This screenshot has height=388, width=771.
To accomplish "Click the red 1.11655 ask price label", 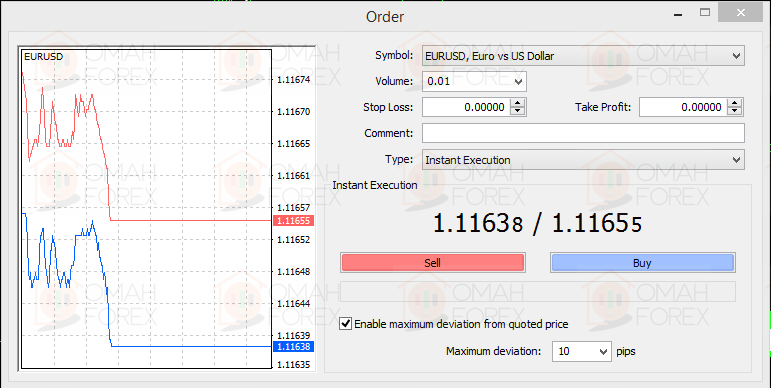I will click(294, 221).
